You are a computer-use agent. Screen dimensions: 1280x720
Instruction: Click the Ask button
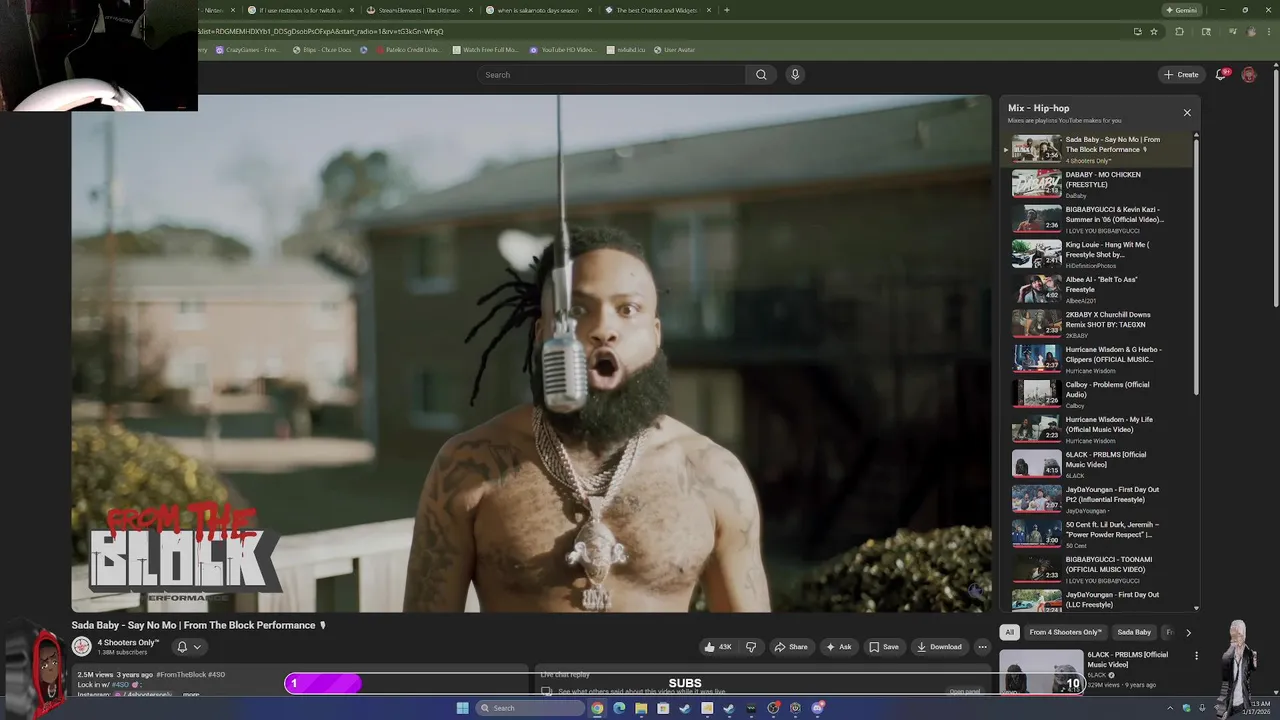point(838,647)
